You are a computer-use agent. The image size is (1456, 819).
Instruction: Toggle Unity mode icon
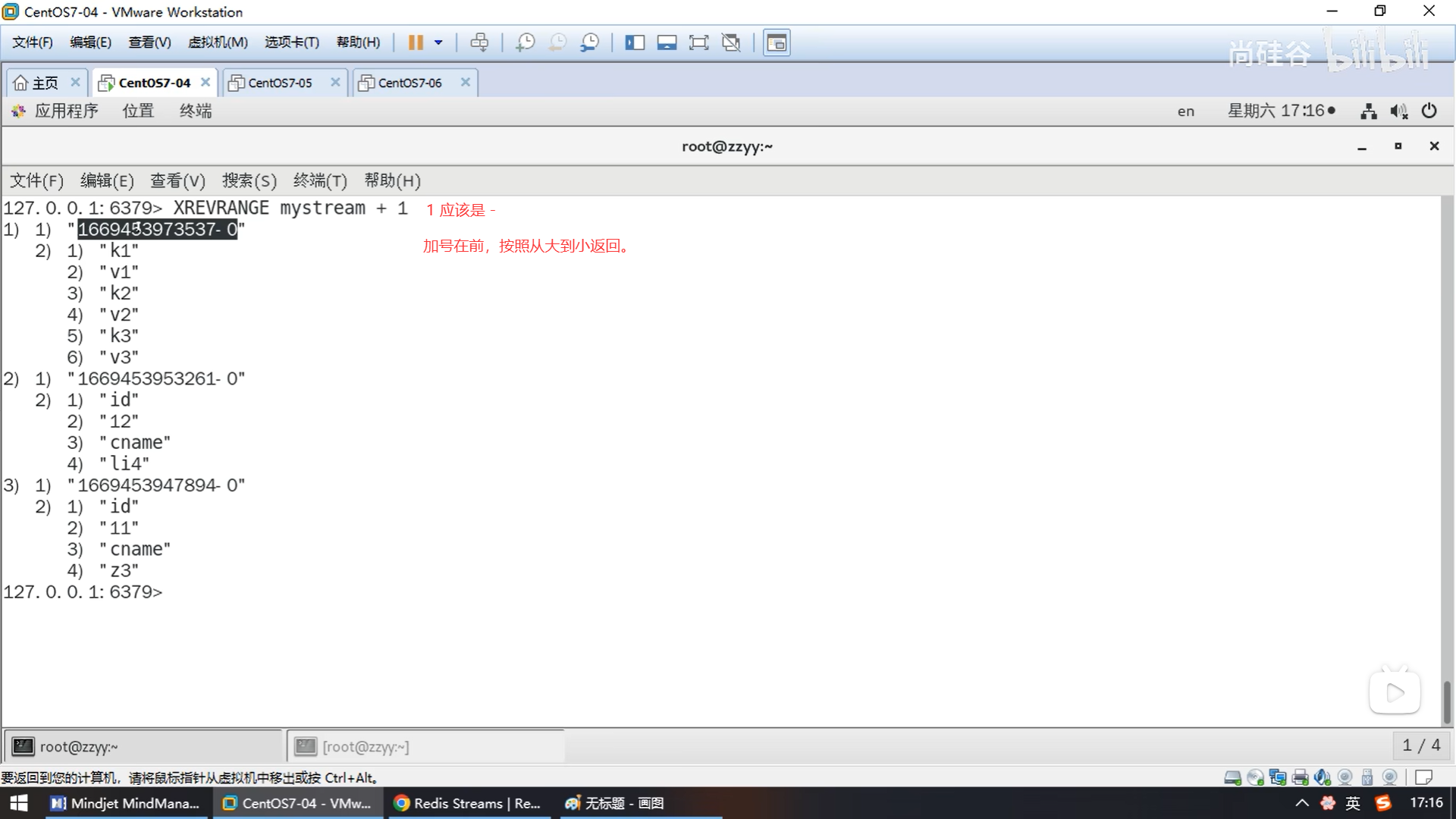point(731,42)
